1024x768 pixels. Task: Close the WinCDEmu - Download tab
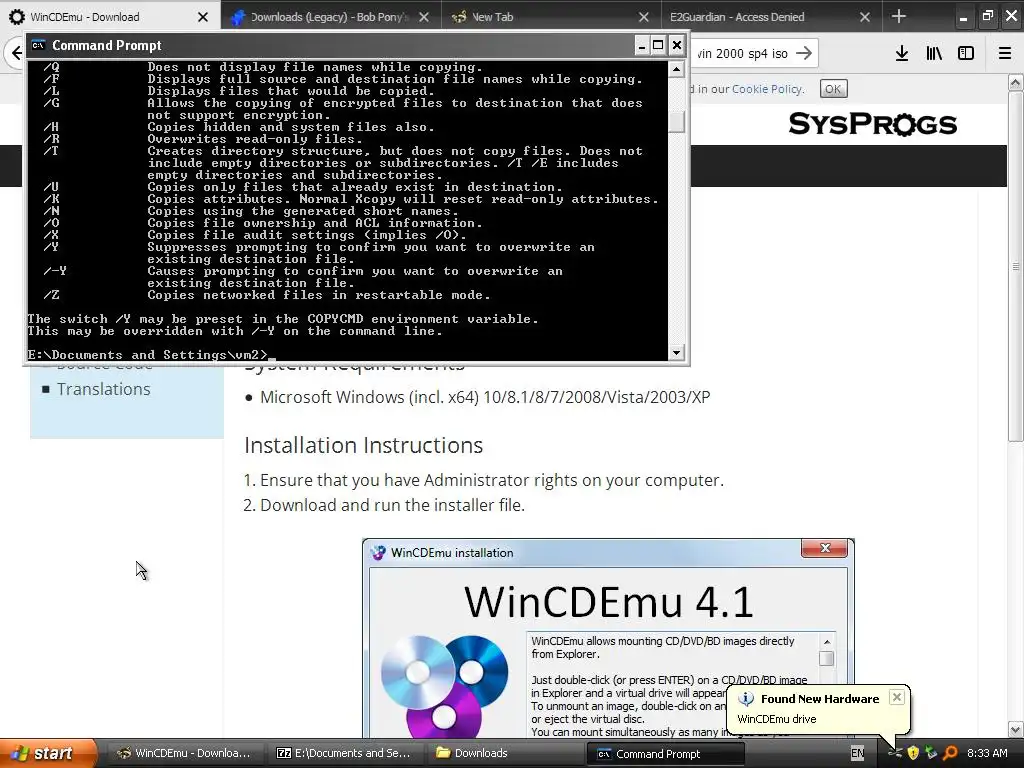203,17
